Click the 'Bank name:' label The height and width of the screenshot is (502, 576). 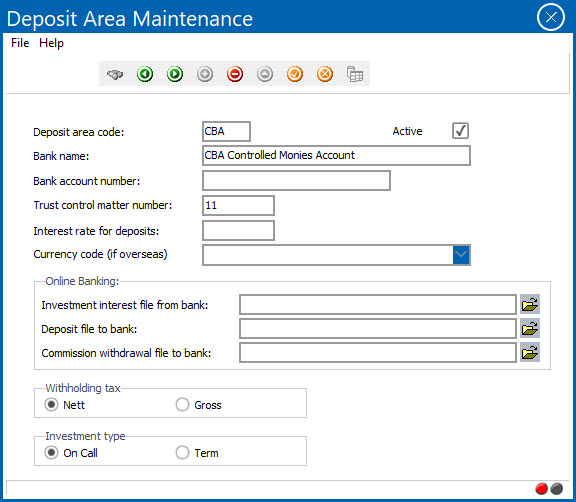[x=61, y=156]
